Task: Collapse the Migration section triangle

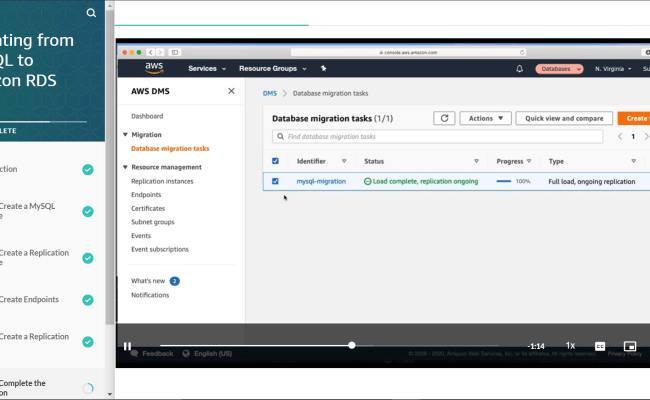Action: [x=125, y=134]
